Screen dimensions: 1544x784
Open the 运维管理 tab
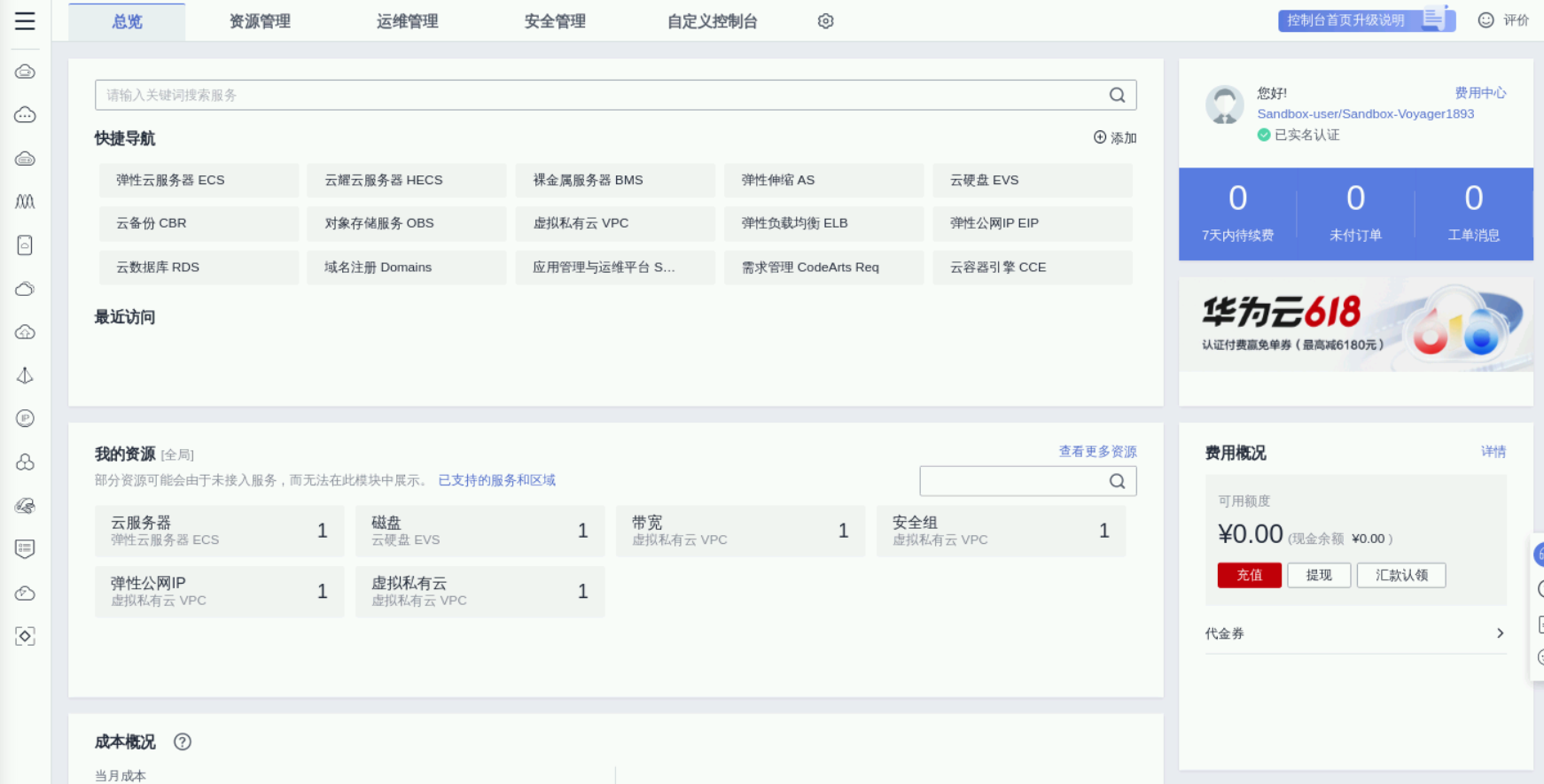407,21
